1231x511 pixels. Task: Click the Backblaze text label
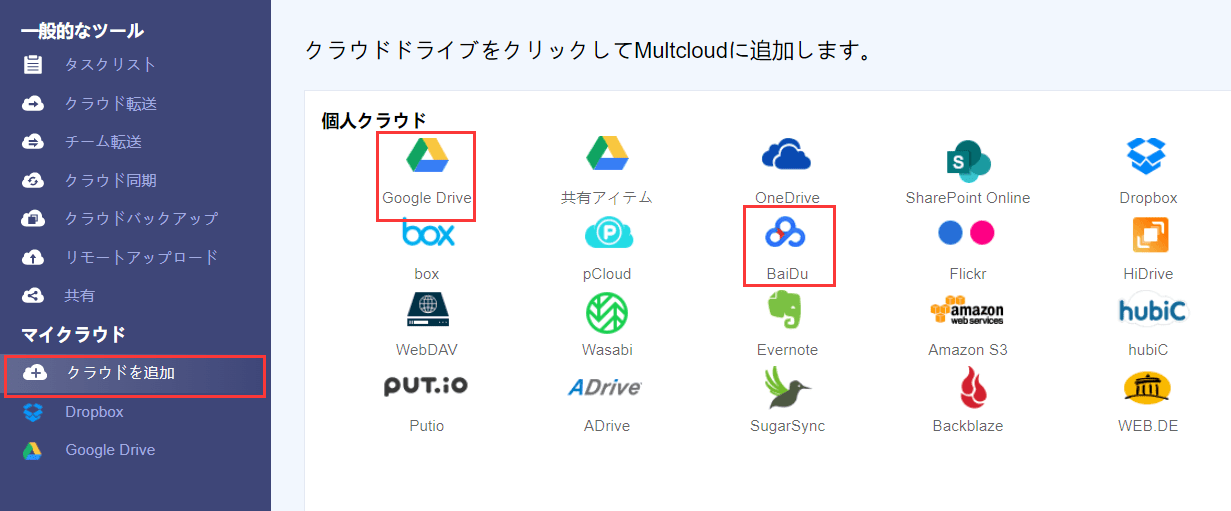[968, 426]
